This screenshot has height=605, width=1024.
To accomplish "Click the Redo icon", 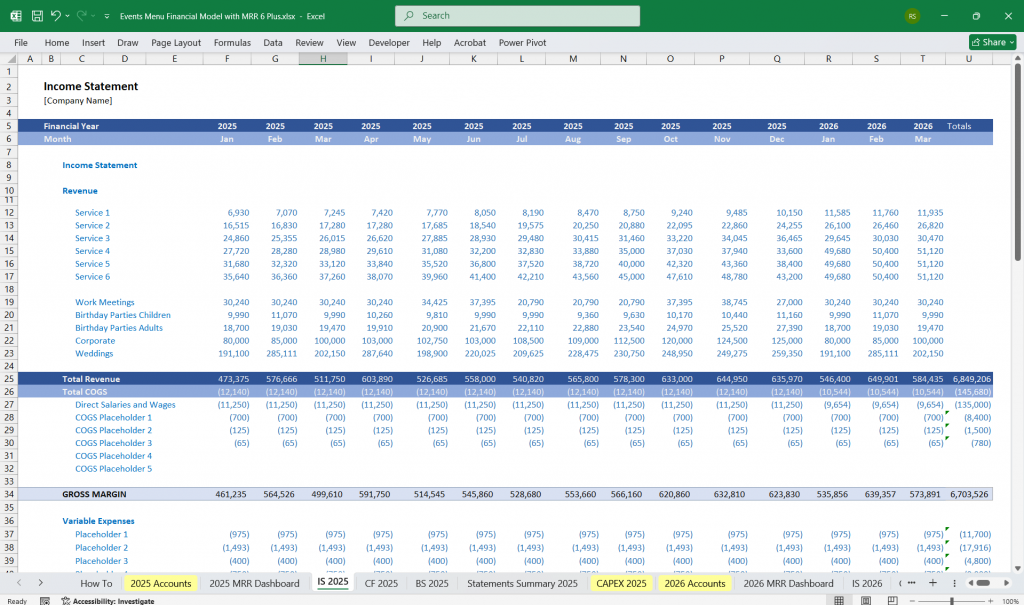I will click(x=79, y=15).
